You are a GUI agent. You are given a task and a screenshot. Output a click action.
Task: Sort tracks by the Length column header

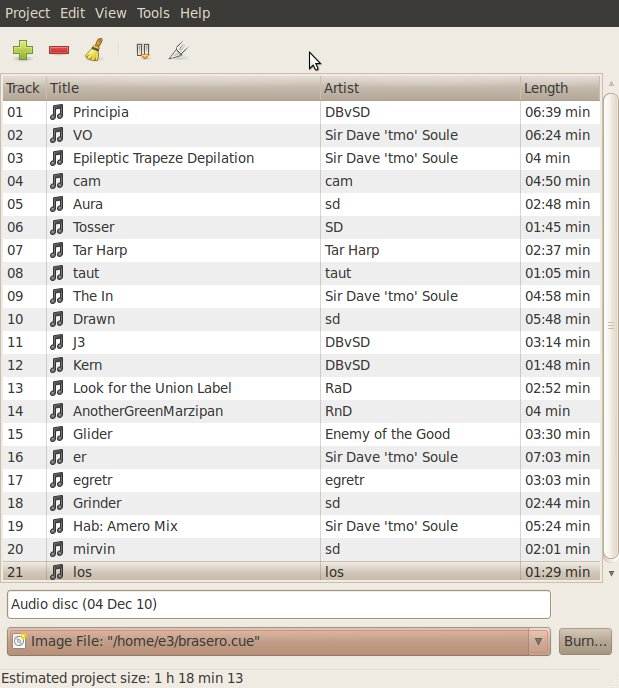[560, 88]
